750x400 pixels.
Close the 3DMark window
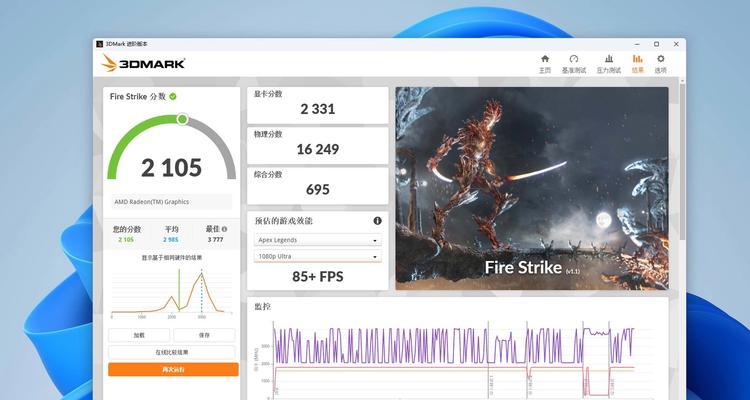tap(676, 44)
